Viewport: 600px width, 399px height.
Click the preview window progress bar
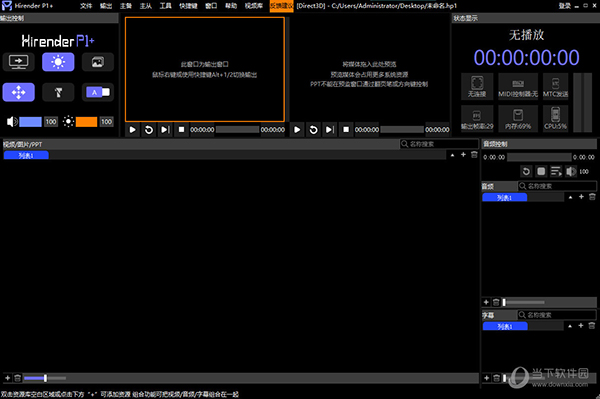(402, 130)
